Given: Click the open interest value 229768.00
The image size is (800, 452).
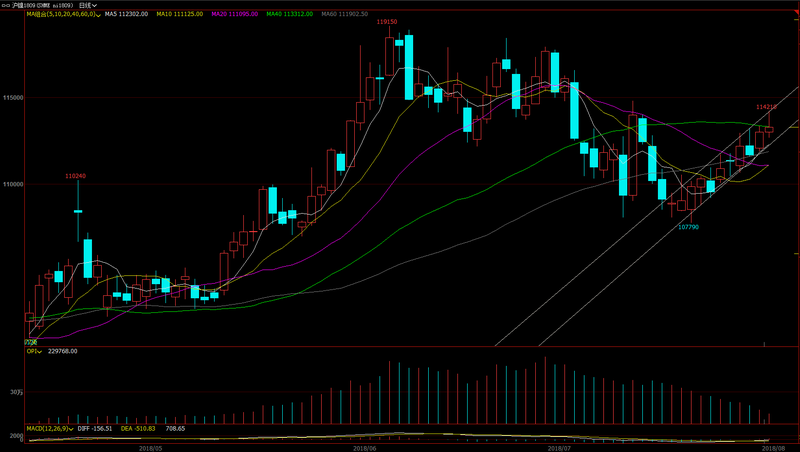Looking at the screenshot, I should (x=62, y=351).
